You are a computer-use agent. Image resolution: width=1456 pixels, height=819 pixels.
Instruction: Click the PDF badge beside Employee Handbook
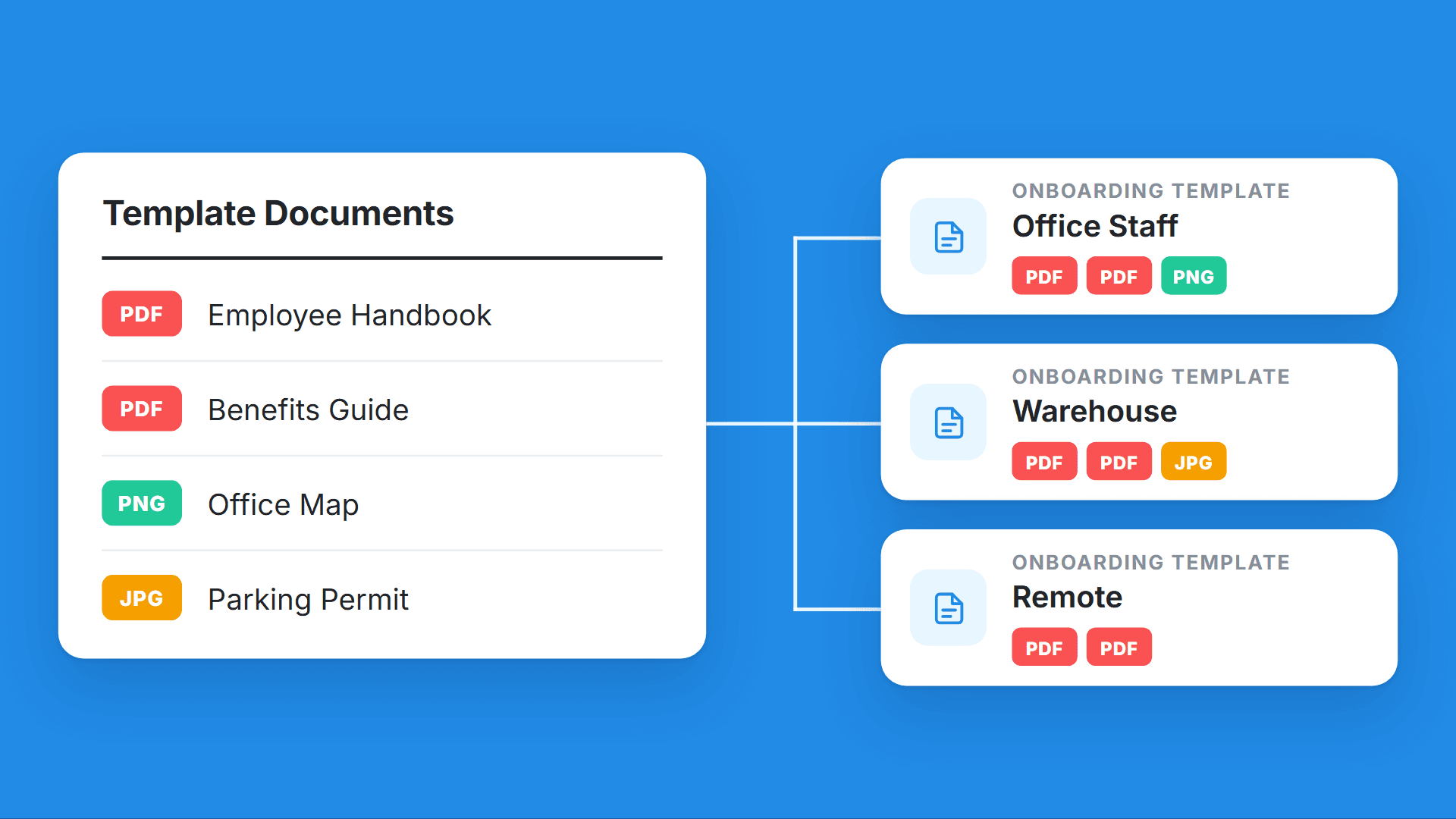142,314
